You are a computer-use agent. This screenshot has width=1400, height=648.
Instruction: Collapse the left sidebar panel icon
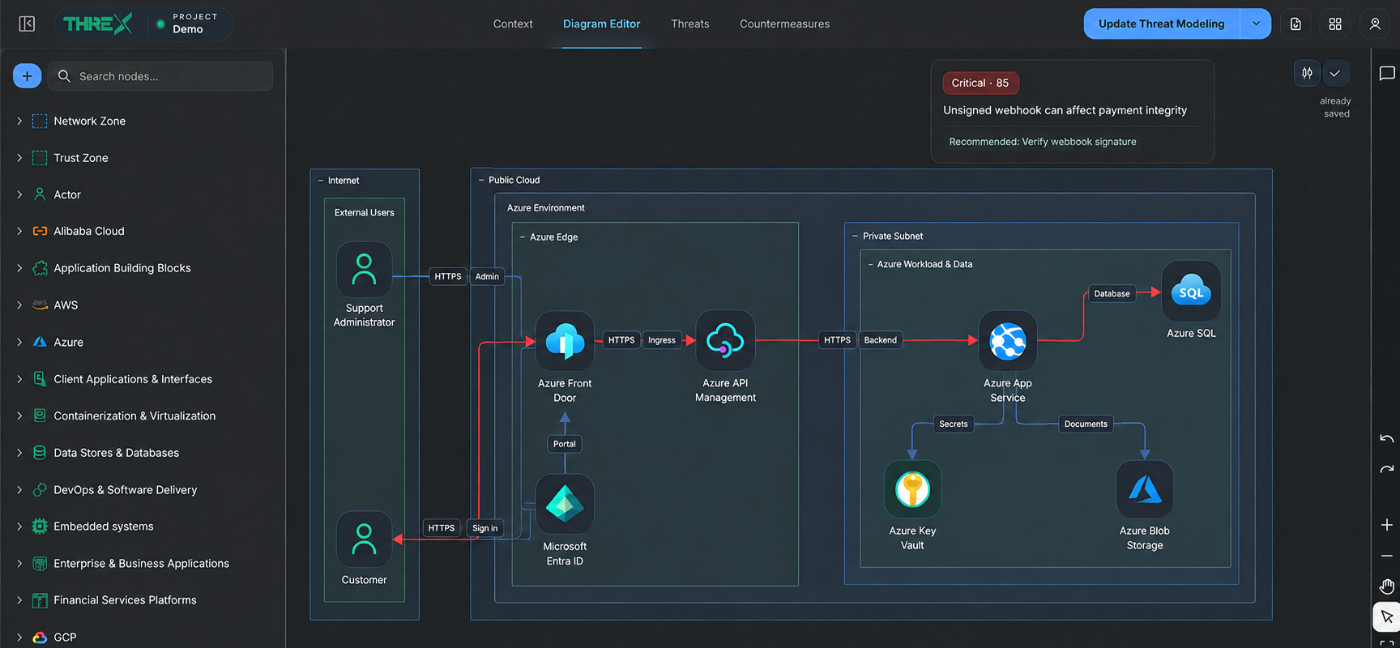(x=27, y=24)
